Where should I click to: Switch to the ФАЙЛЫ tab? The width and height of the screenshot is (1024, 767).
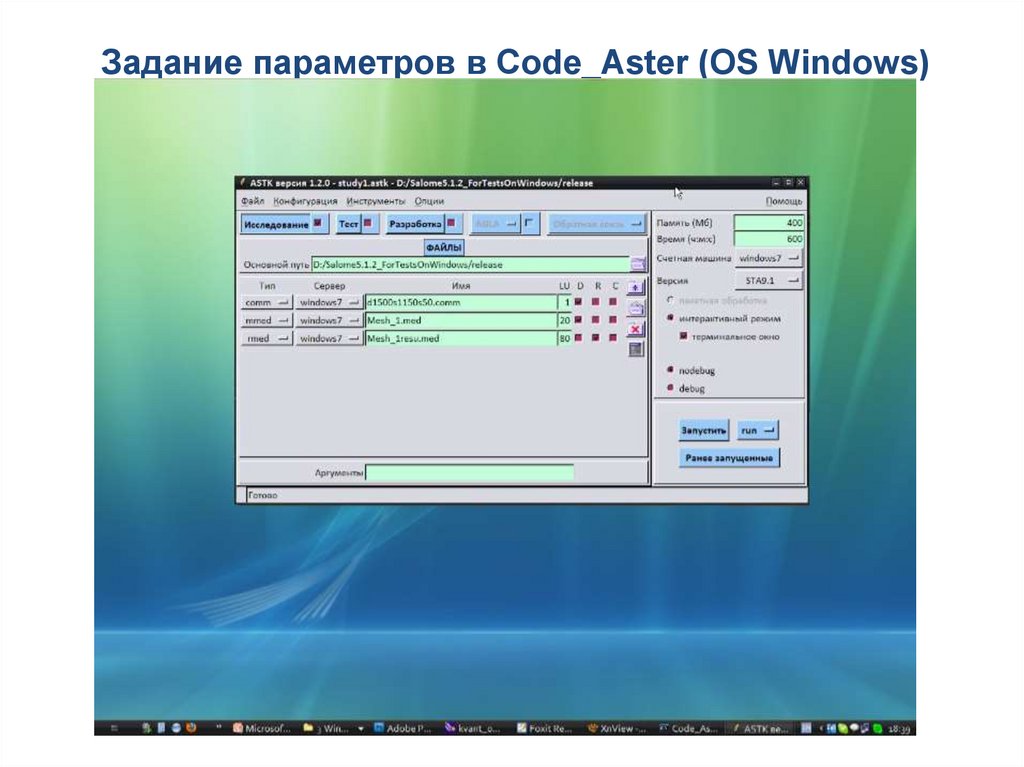click(444, 248)
